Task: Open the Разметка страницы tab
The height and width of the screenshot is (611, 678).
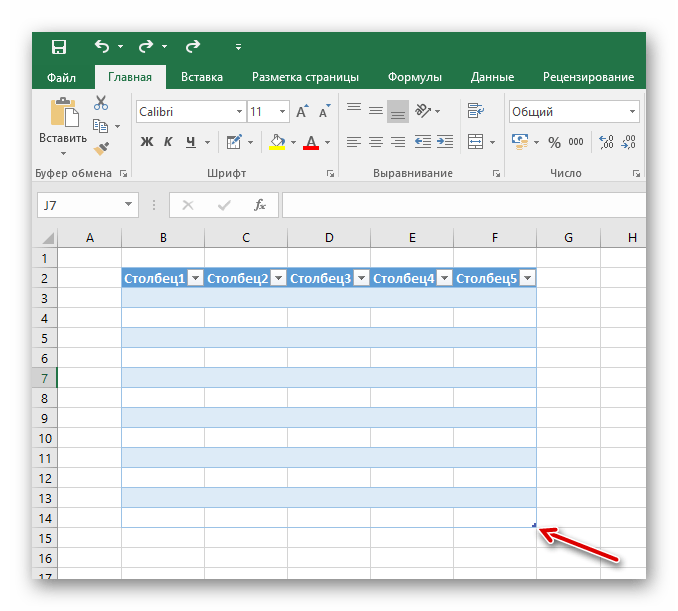Action: (x=305, y=77)
